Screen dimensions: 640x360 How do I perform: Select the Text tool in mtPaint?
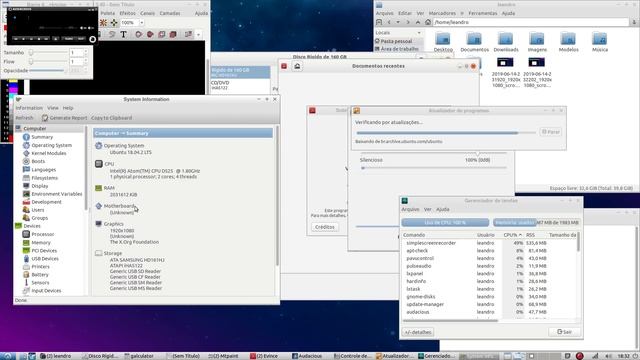coord(123,34)
